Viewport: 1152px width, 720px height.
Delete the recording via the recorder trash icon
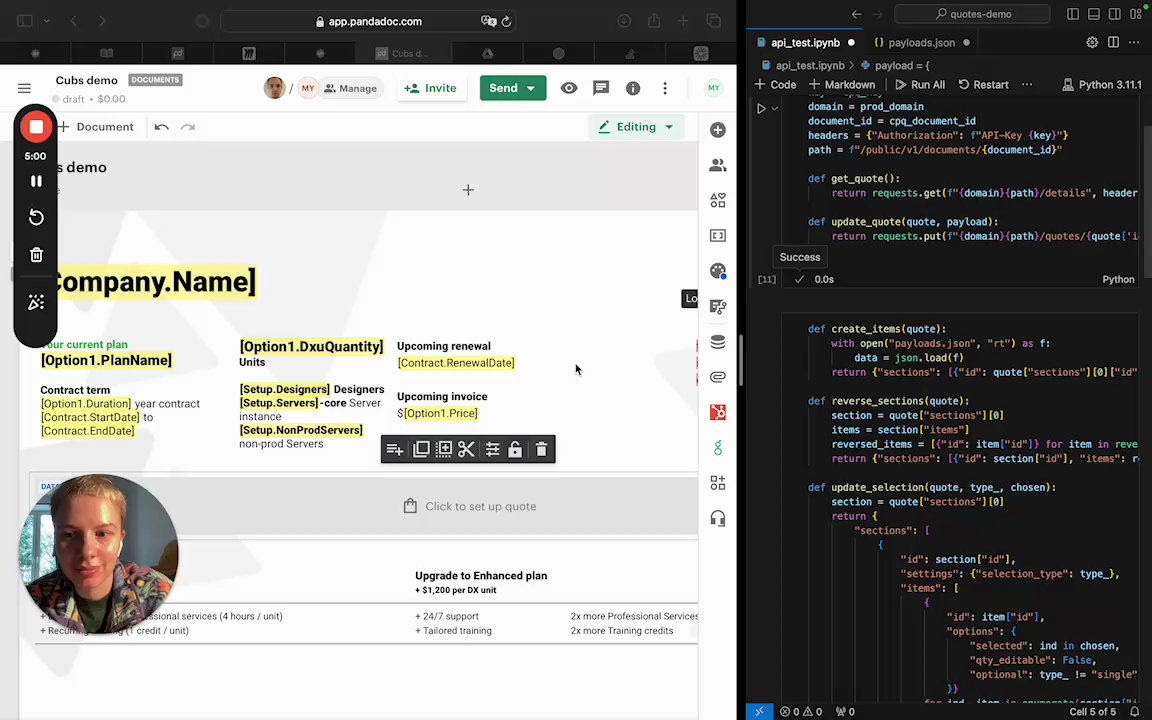click(x=36, y=255)
